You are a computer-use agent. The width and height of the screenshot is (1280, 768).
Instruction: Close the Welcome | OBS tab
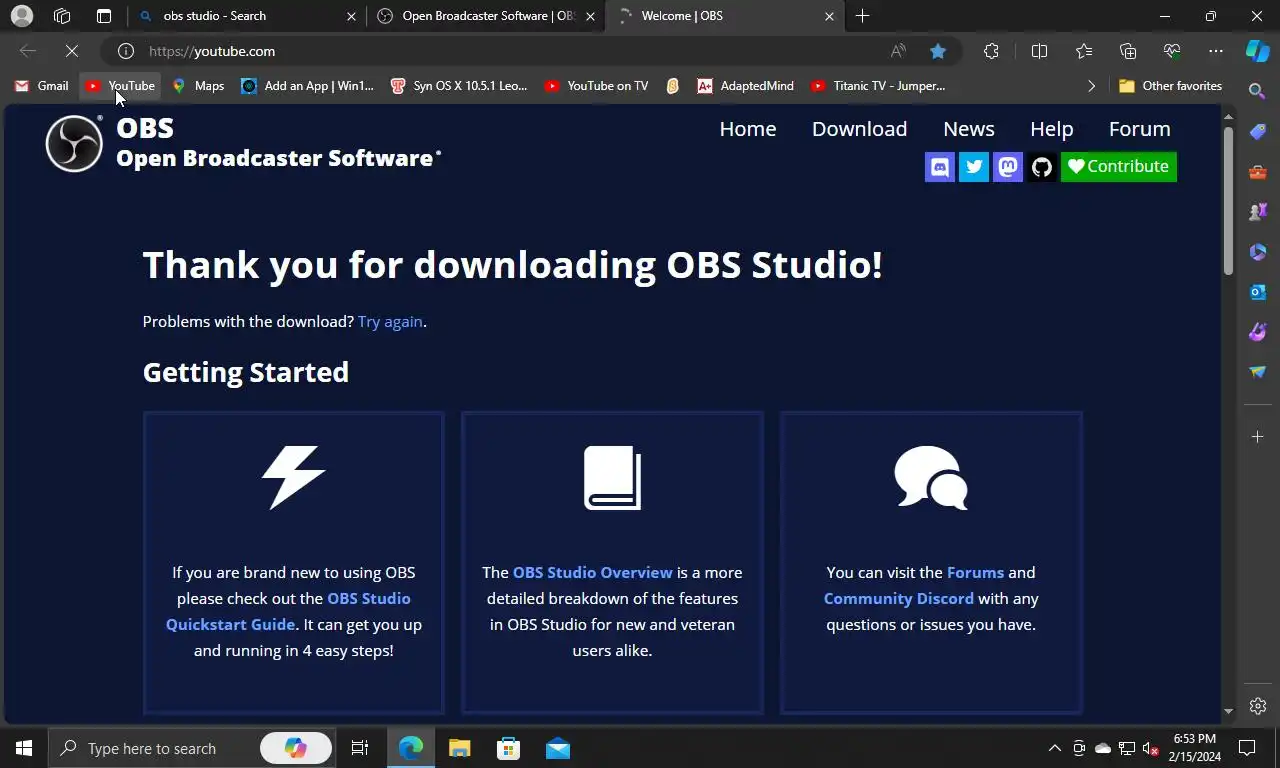click(x=829, y=16)
